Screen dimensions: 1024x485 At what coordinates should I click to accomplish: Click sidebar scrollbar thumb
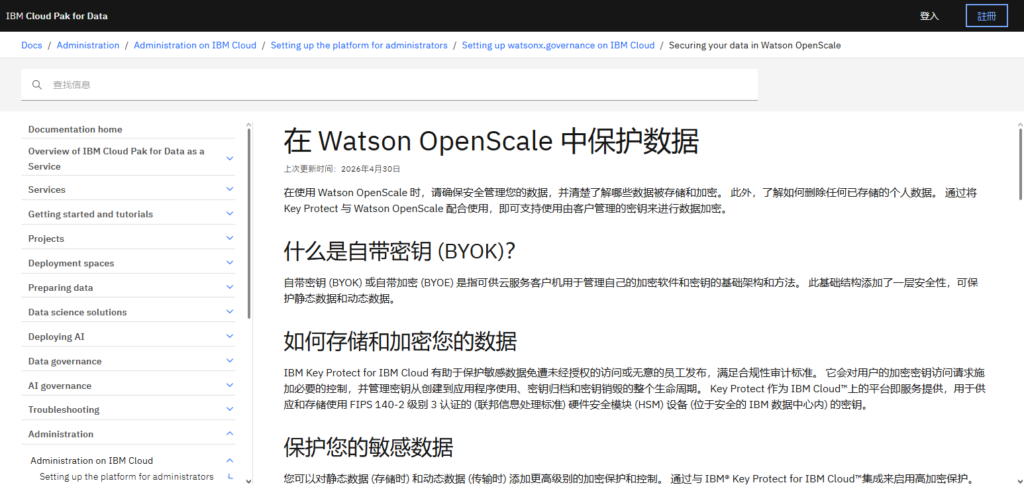[x=249, y=223]
